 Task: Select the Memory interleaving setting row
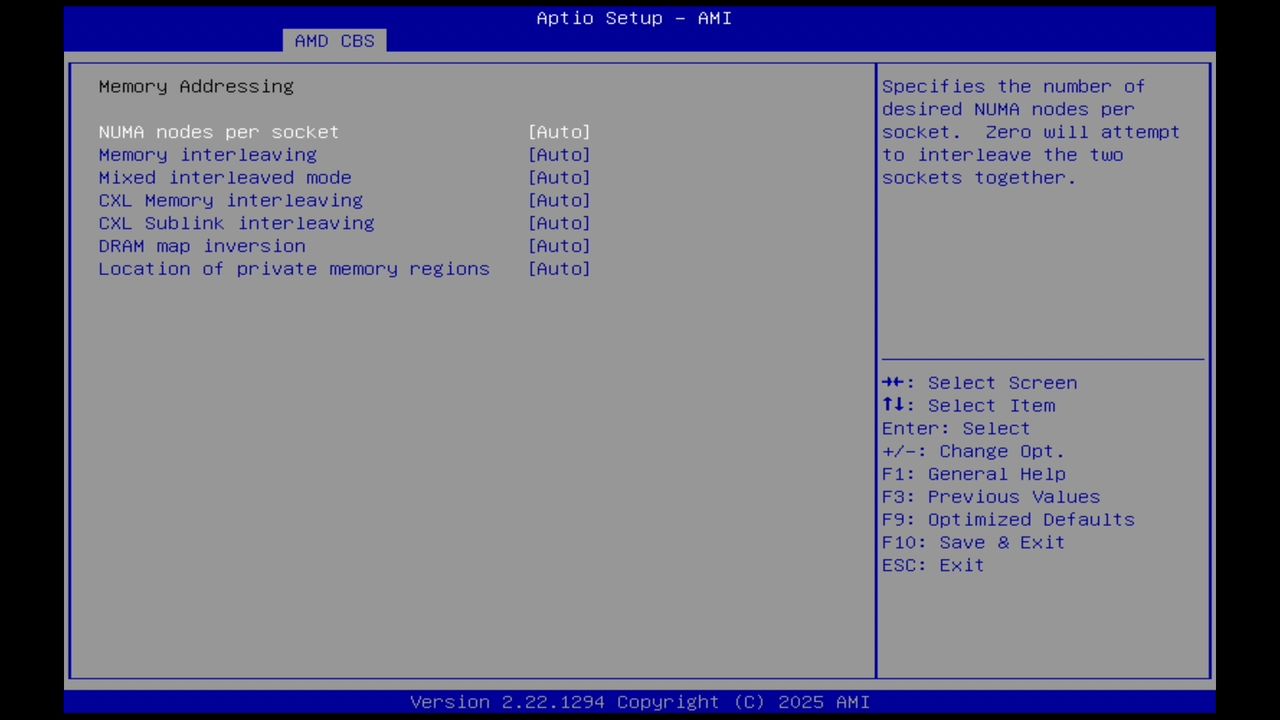tap(207, 154)
